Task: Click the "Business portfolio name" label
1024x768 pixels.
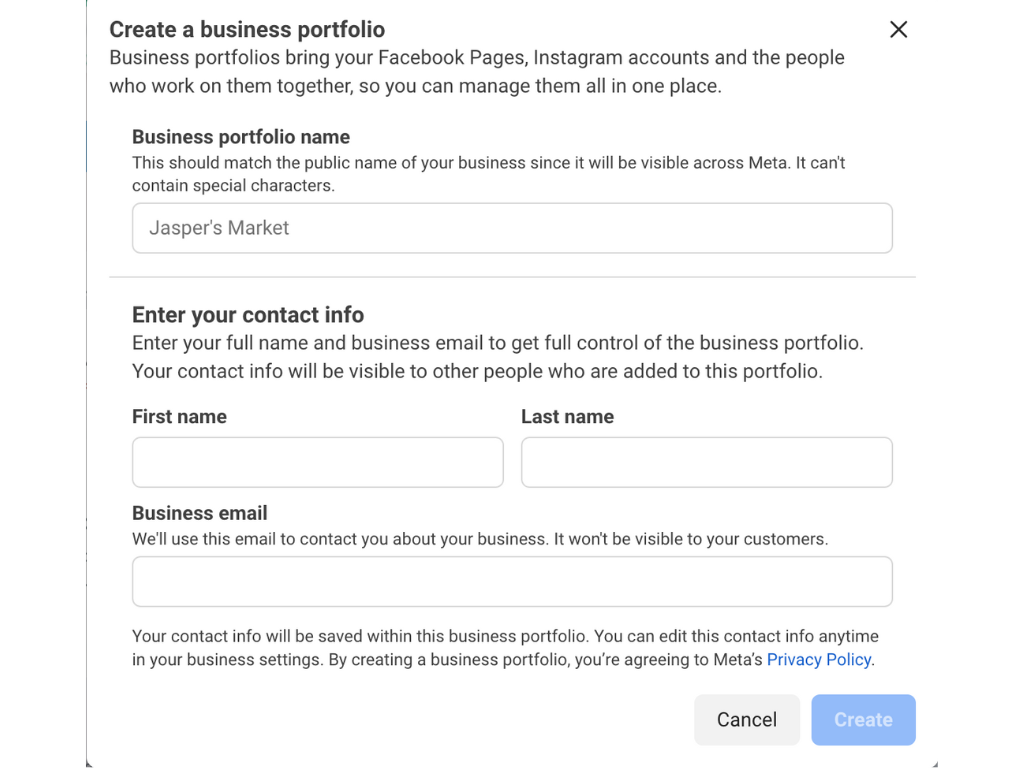Action: (x=241, y=137)
